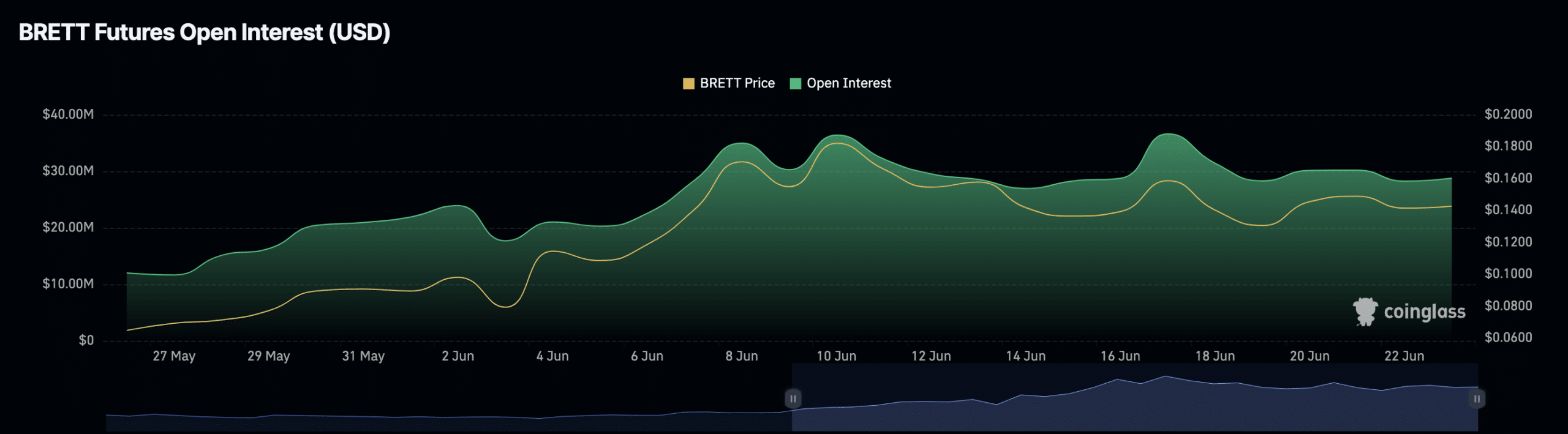Click the $0.0600 right axis label
Screen dimensions: 1568x434
point(1508,337)
